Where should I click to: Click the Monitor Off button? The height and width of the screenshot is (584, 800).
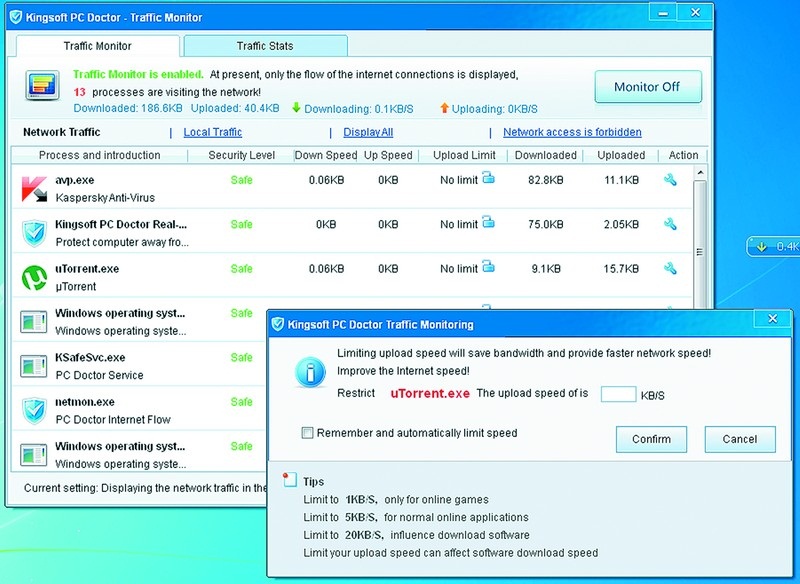[648, 87]
